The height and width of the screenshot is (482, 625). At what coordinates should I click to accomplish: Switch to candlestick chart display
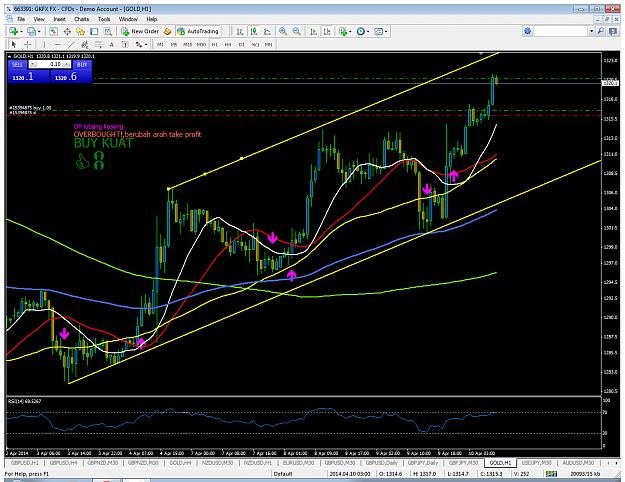pos(254,31)
